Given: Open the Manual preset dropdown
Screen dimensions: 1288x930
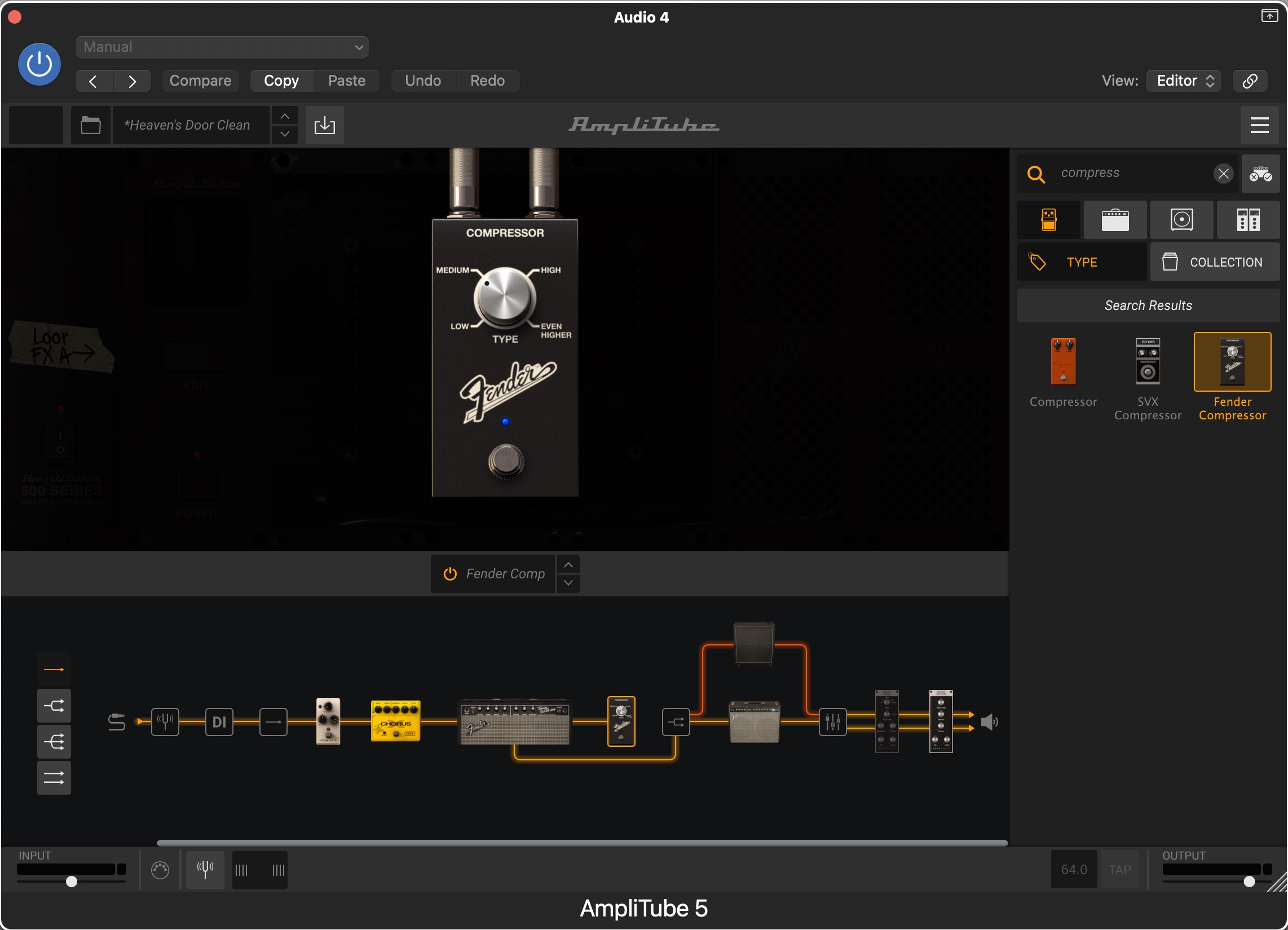Looking at the screenshot, I should coord(222,47).
